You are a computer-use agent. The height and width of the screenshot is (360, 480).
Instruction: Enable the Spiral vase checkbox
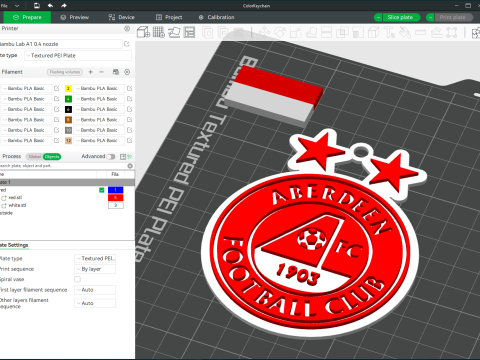pos(77,279)
